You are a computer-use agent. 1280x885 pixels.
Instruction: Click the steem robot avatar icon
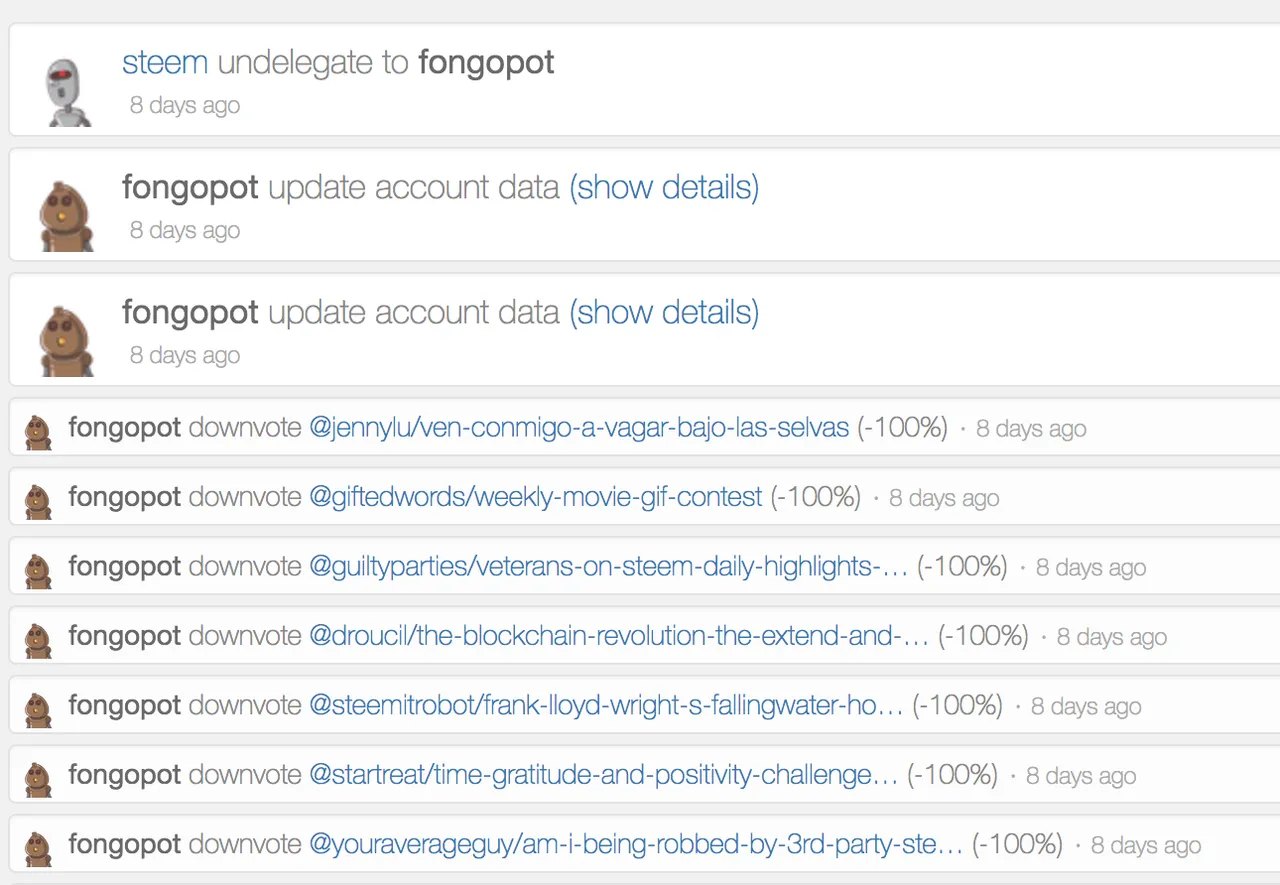(x=67, y=91)
